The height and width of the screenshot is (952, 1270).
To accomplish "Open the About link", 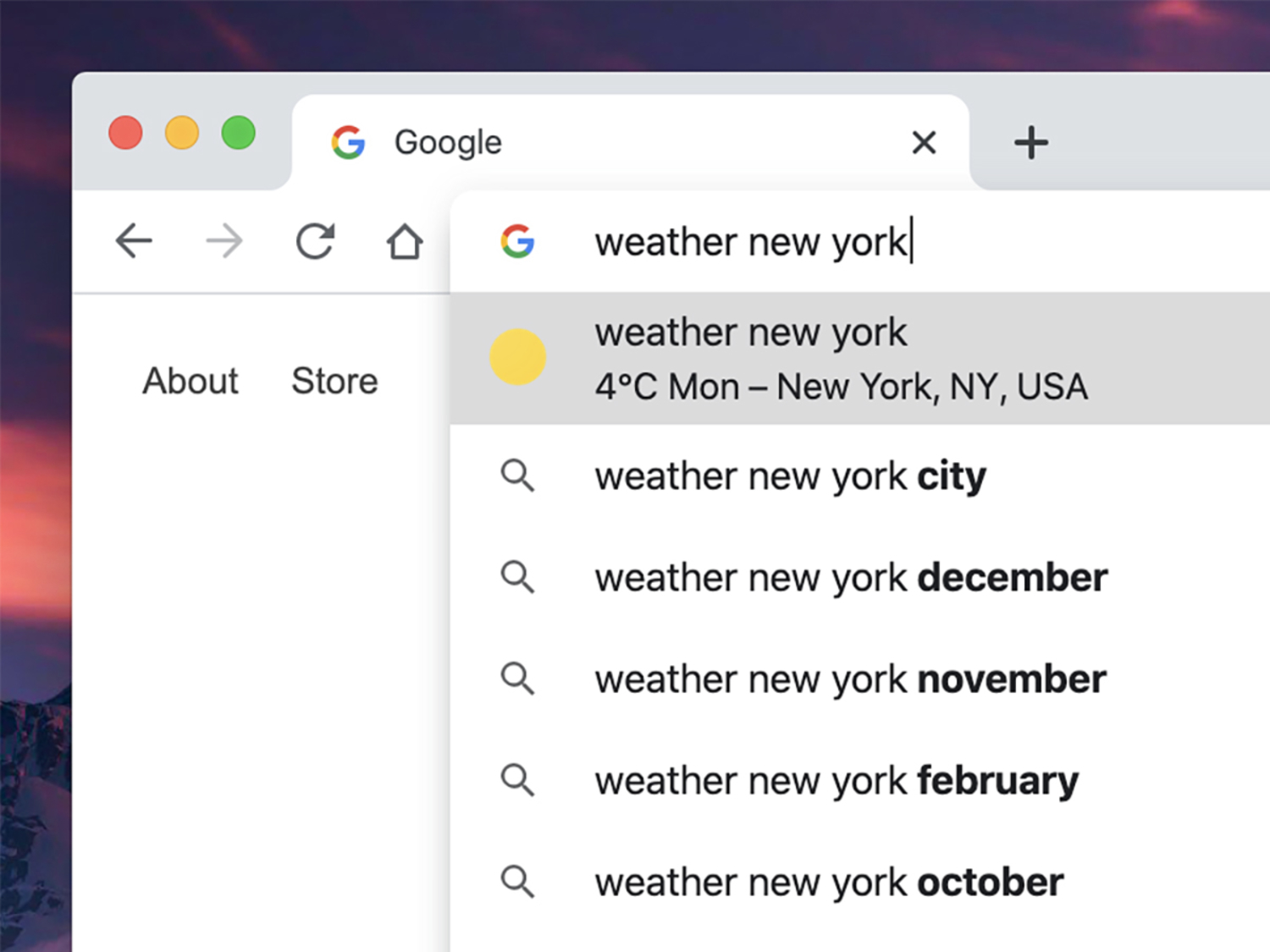I will pyautogui.click(x=190, y=381).
